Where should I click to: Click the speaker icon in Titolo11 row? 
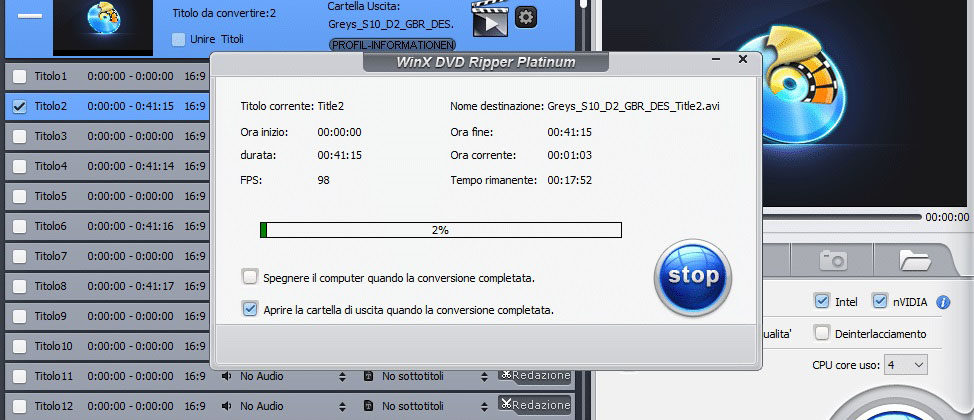tap(227, 377)
